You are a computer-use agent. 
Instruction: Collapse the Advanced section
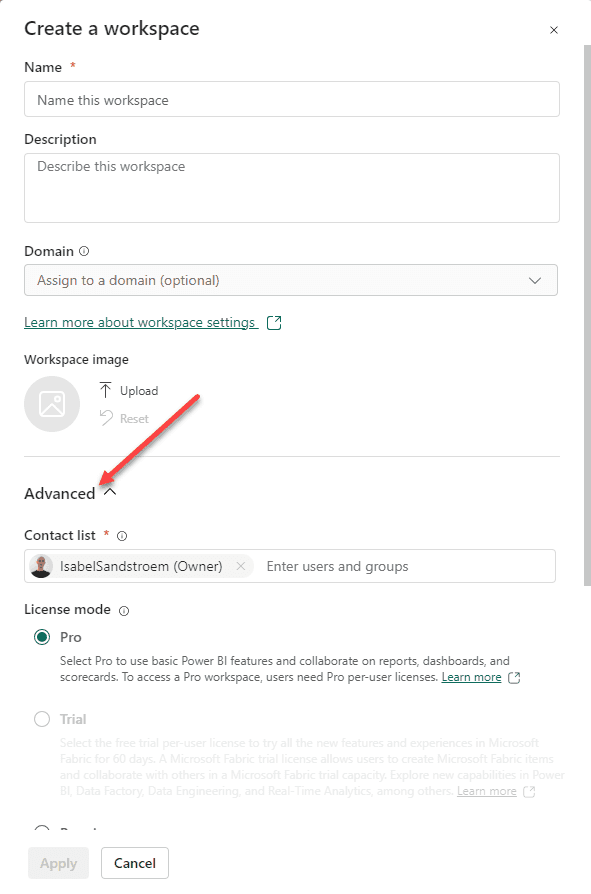coord(110,493)
